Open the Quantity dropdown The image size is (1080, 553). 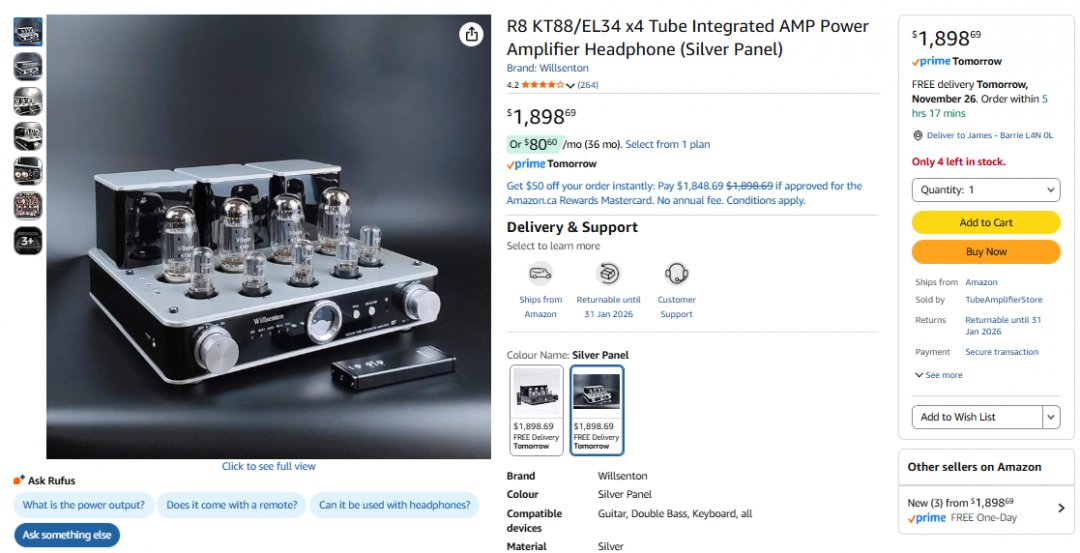tap(985, 190)
